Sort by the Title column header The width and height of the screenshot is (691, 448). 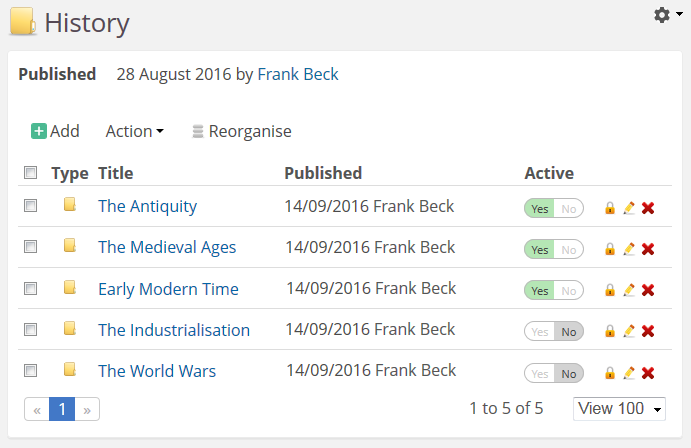115,173
